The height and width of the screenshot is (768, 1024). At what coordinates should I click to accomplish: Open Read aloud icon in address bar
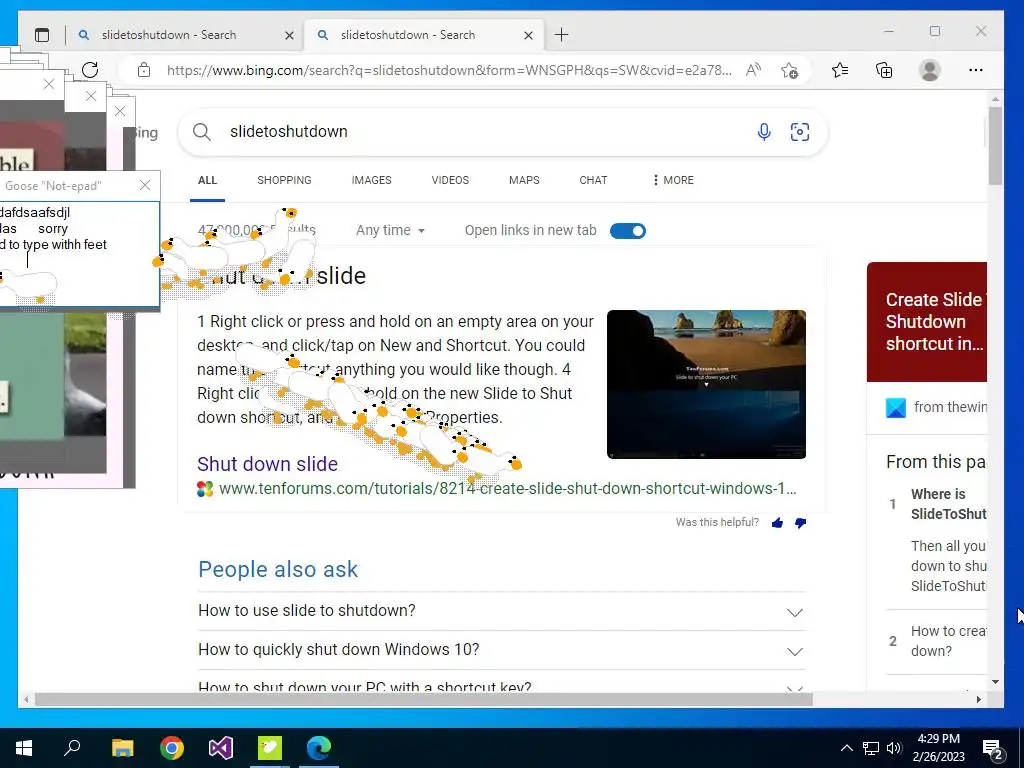753,70
